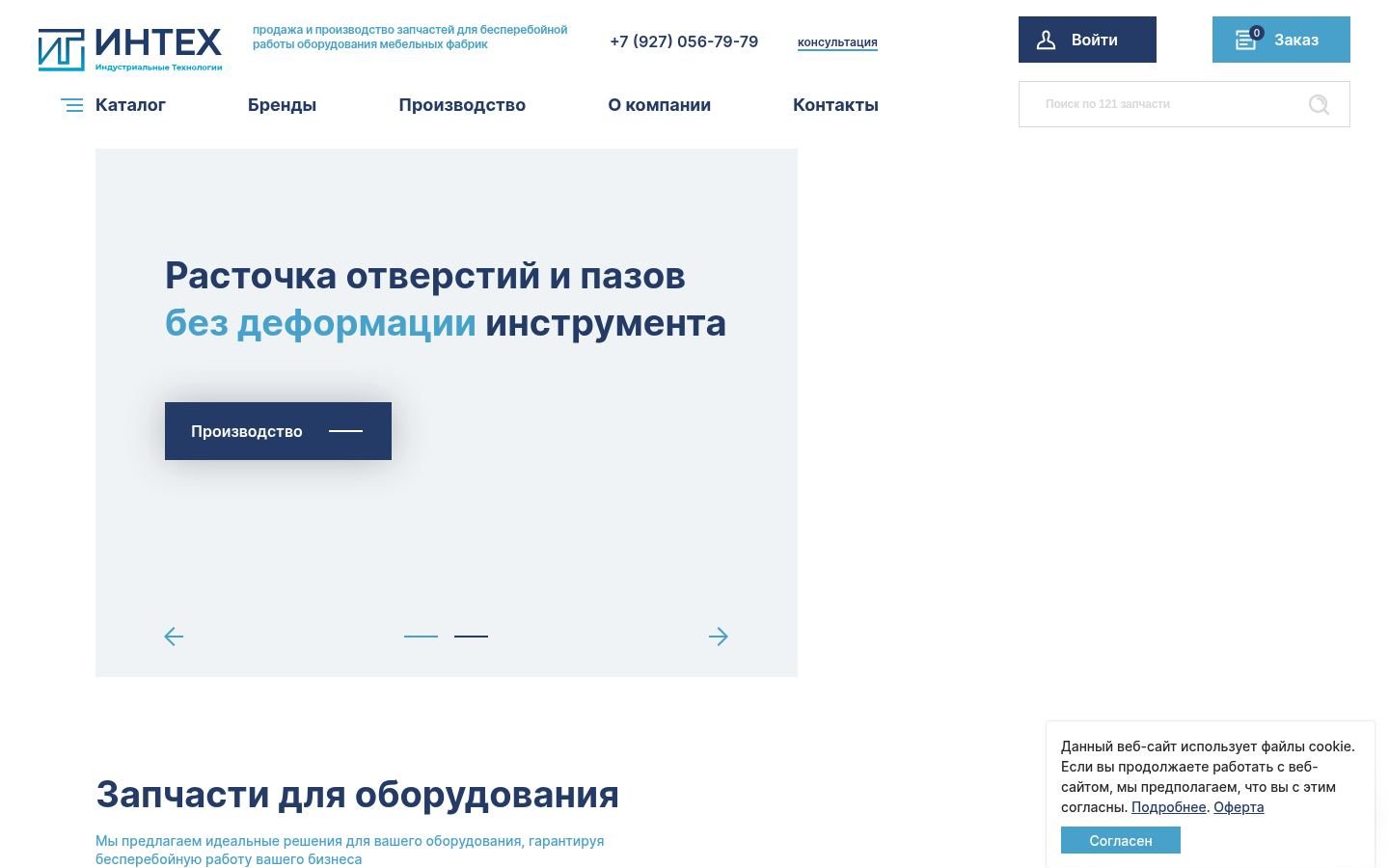
Task: Click the tagline about продажа и производство запчастей
Action: 410,37
